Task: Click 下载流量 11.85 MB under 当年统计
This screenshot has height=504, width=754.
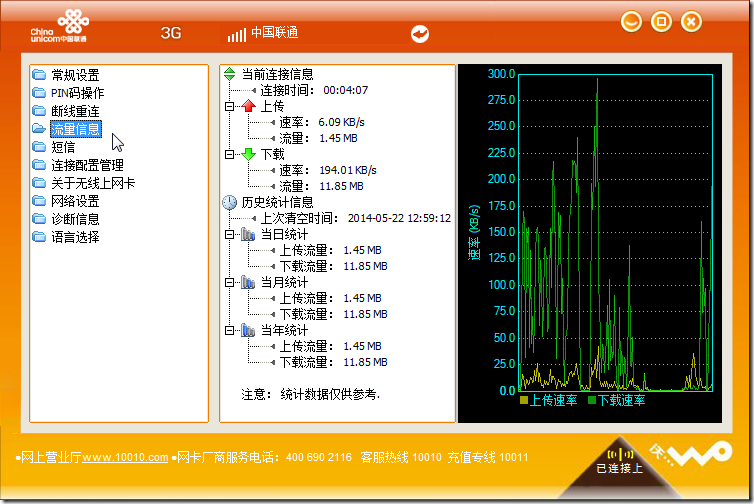Action: pyautogui.click(x=334, y=362)
